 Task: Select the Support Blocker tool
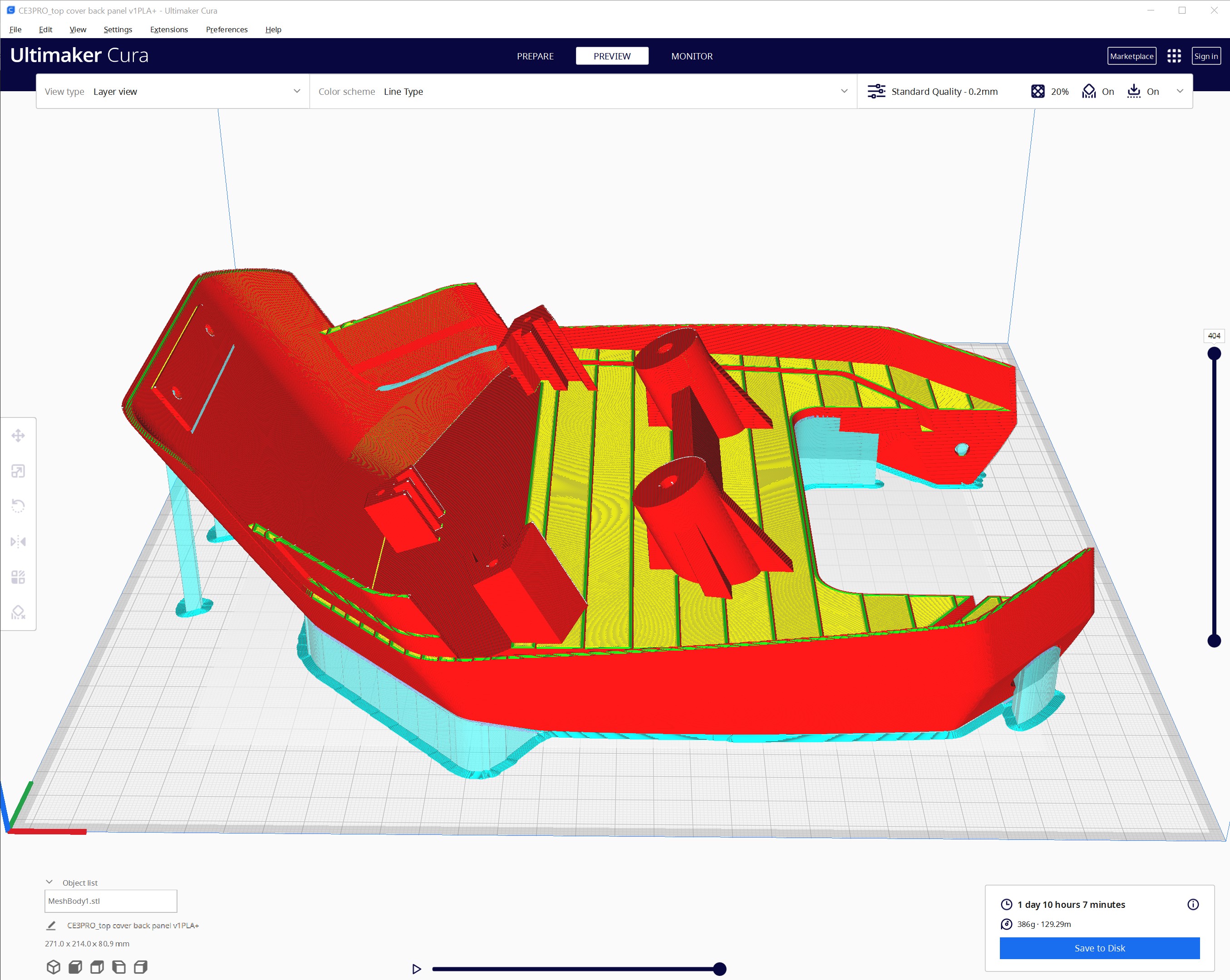pos(18,612)
